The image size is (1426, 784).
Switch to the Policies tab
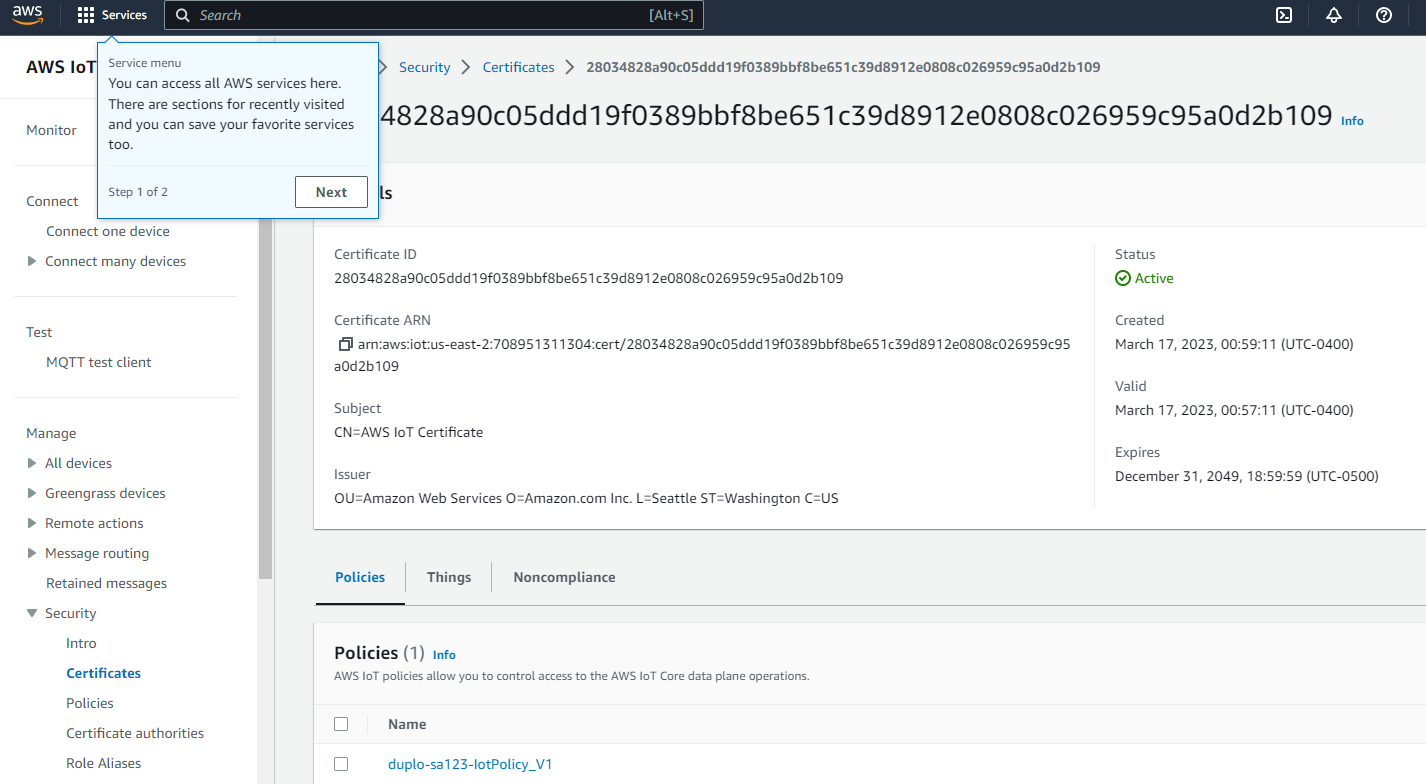(x=360, y=577)
